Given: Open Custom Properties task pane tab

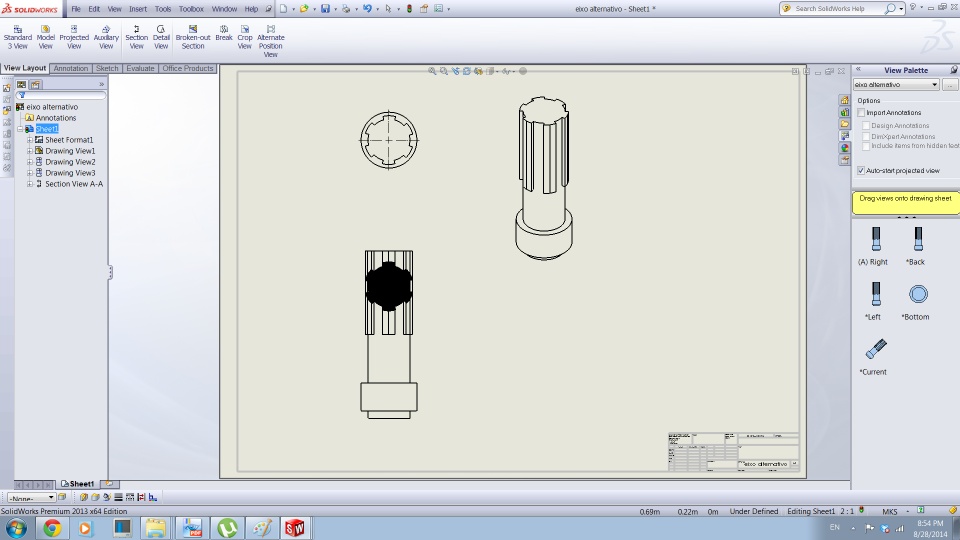Looking at the screenshot, I should (x=845, y=160).
